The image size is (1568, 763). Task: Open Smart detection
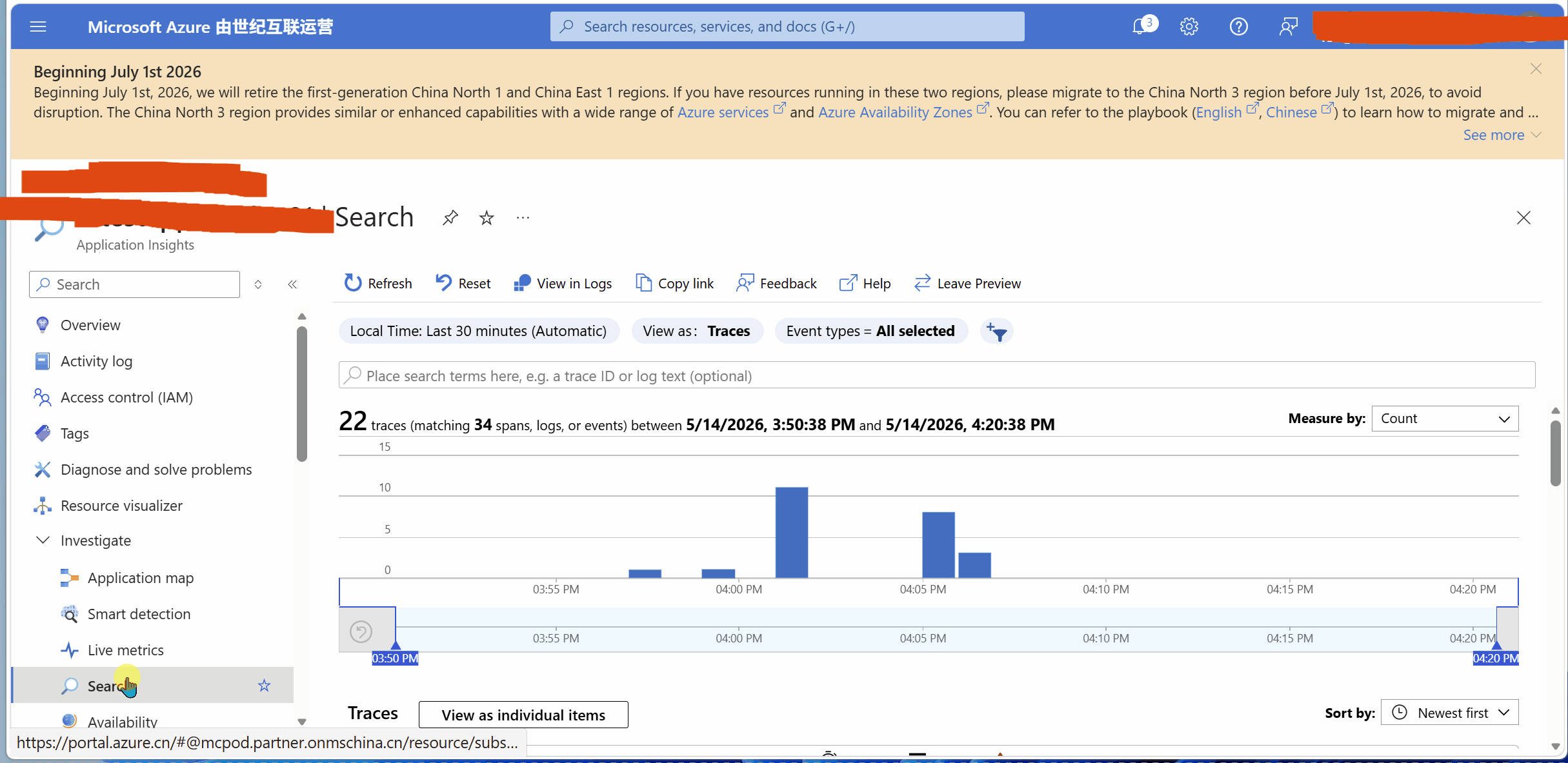(139, 614)
